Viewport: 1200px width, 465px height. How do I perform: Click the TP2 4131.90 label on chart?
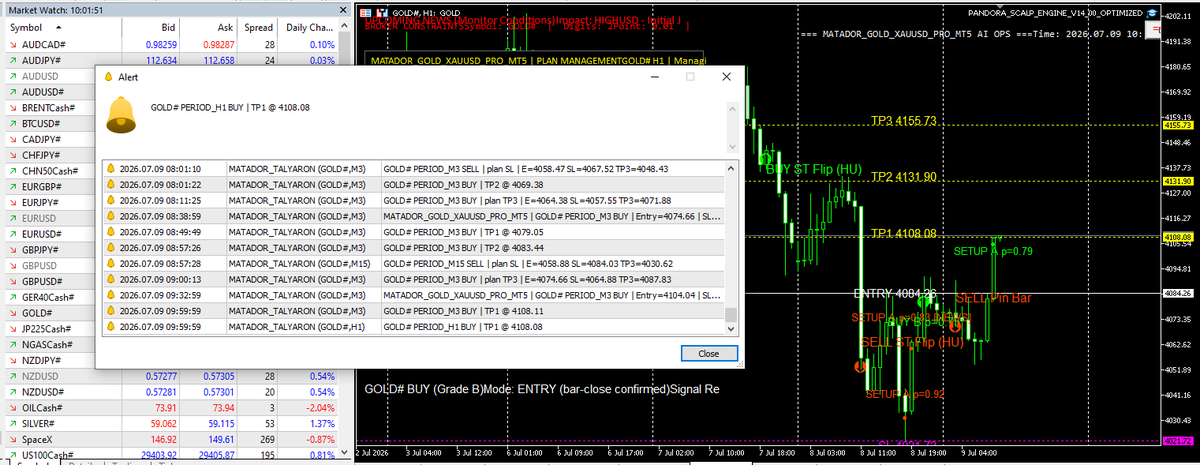coord(903,177)
